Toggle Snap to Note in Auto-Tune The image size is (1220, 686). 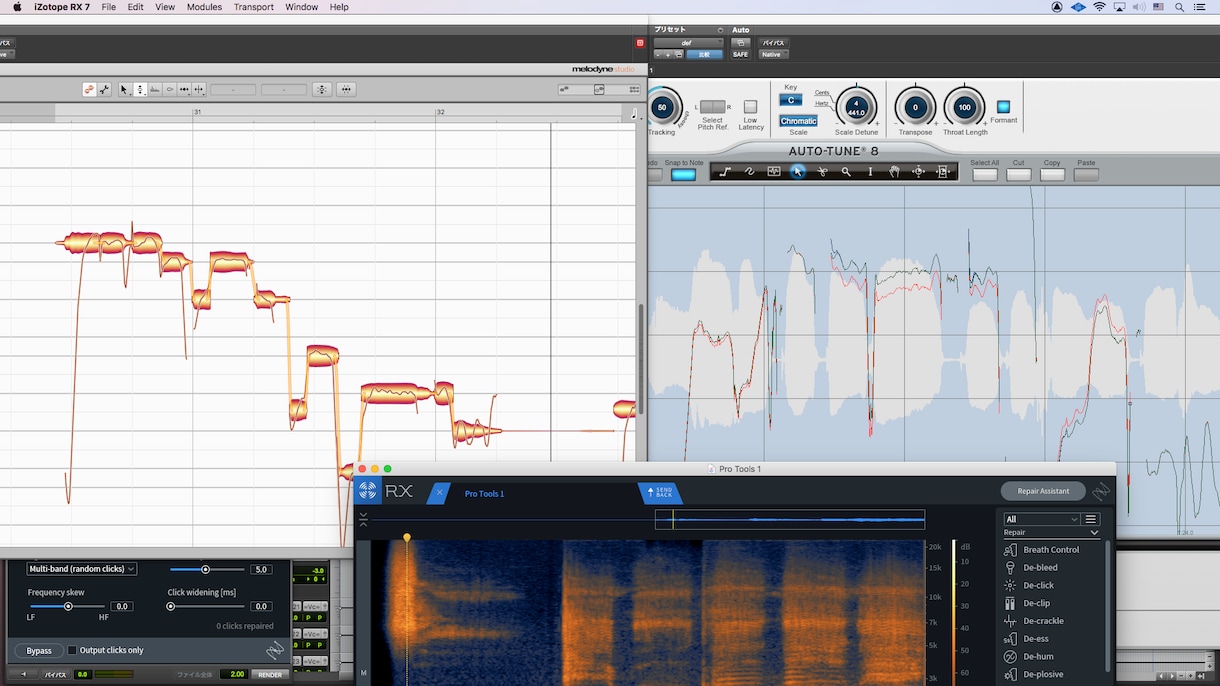coord(683,175)
